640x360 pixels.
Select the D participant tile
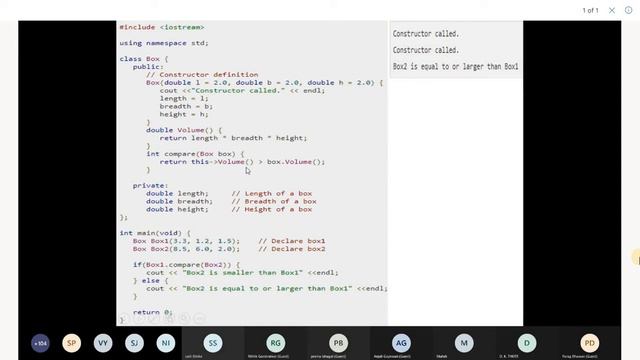pyautogui.click(x=527, y=343)
